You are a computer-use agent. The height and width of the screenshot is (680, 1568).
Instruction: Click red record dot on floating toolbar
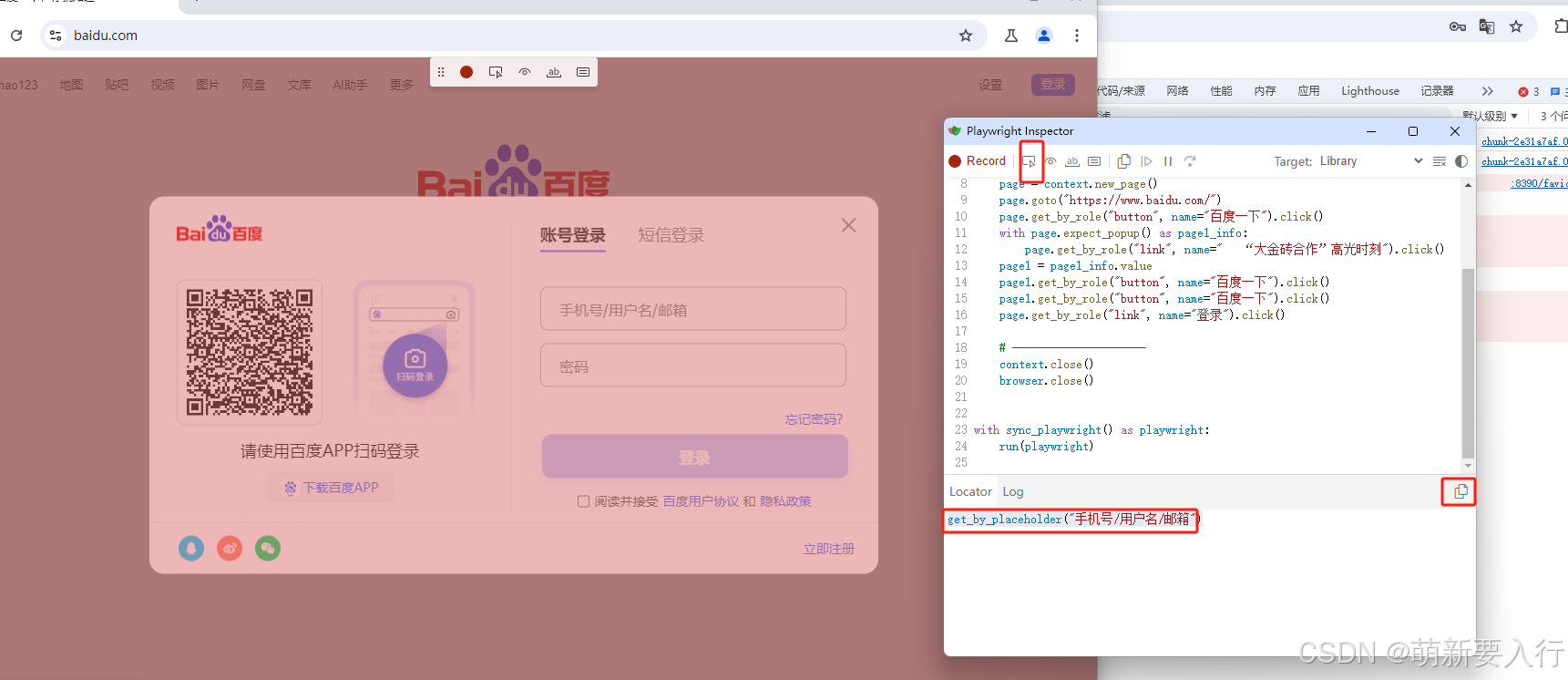click(466, 72)
